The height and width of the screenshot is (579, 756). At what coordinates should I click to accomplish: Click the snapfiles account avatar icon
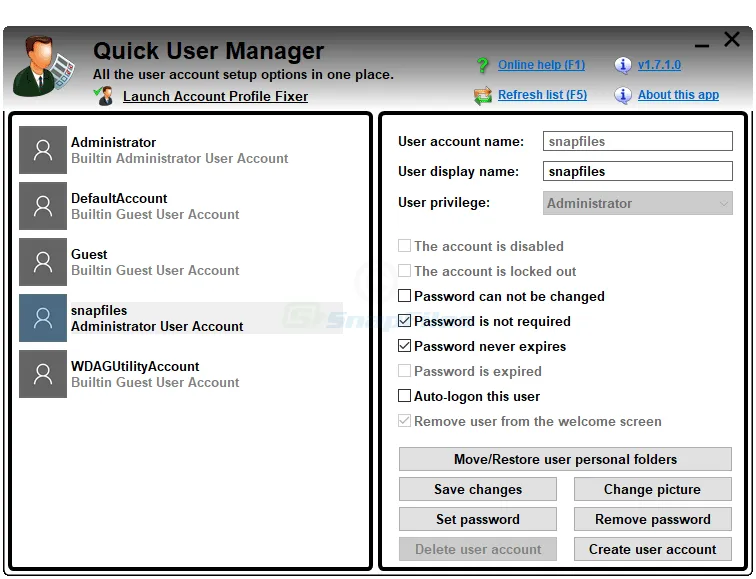pos(43,318)
